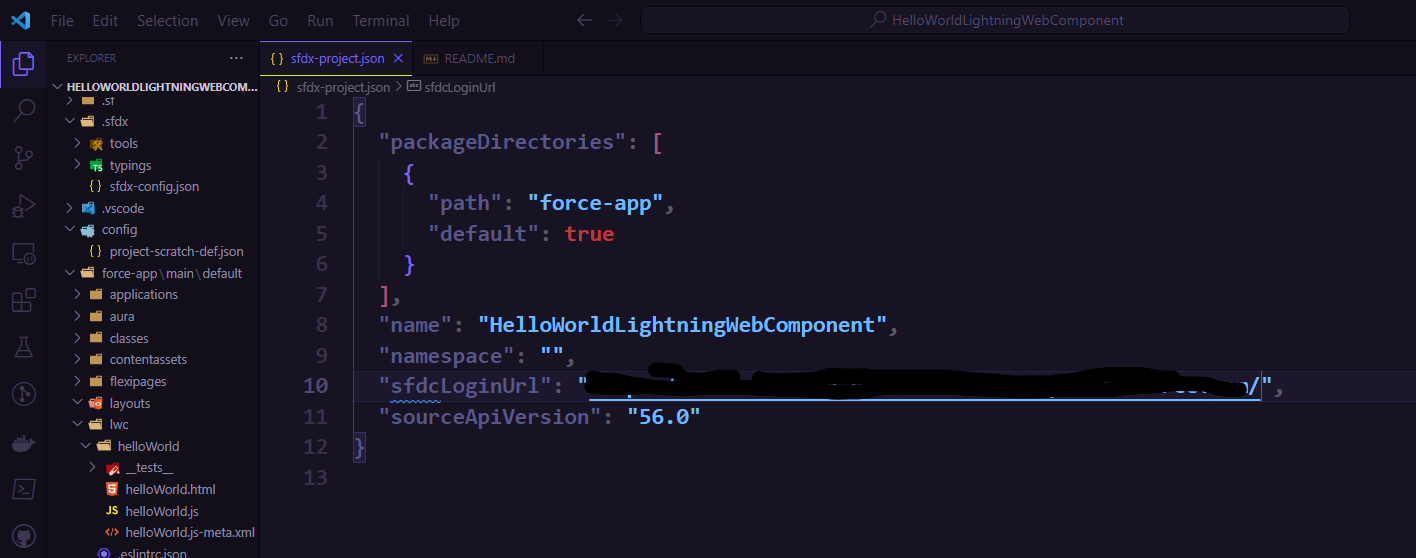Click sfdcLoginUrl in the breadcrumb

(x=460, y=87)
